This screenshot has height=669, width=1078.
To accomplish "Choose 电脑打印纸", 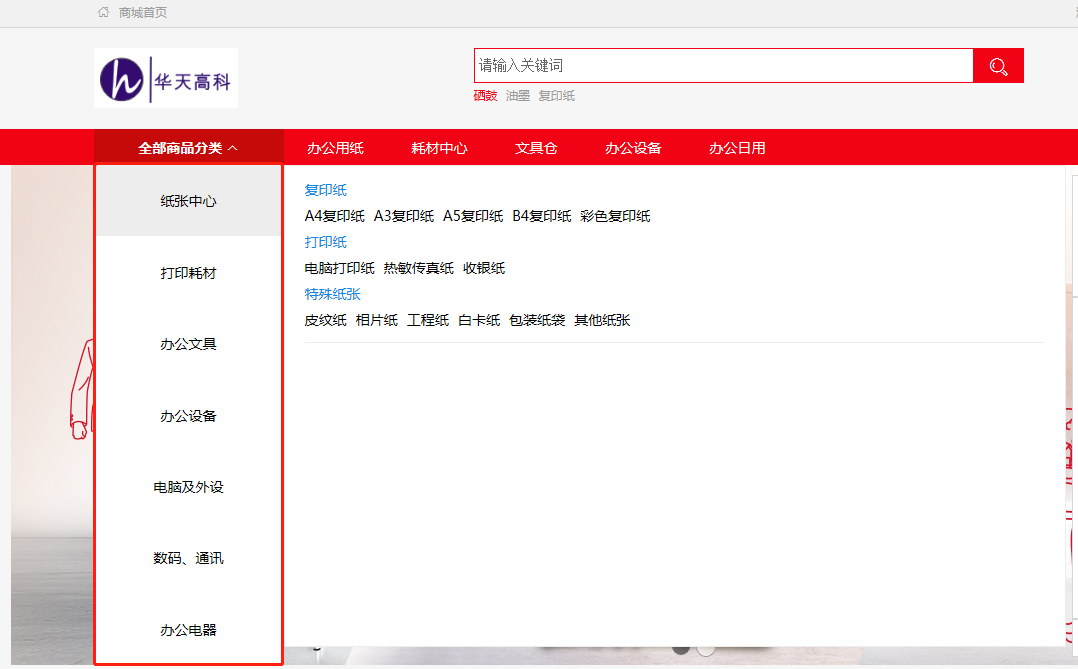I will pyautogui.click(x=340, y=268).
